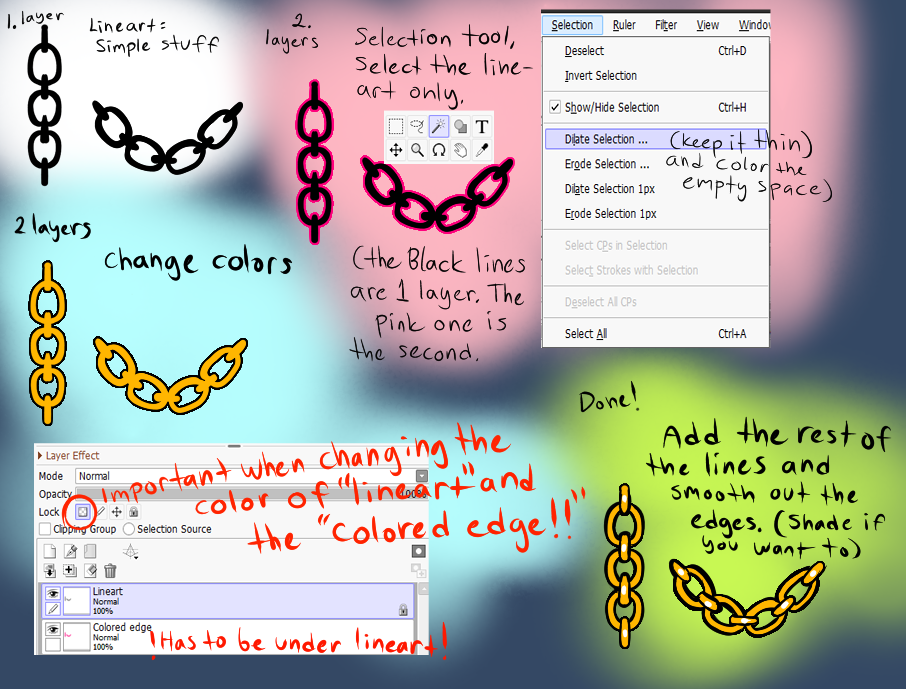Screen dimensions: 906x689
Task: Click the clear layer icon
Action: coord(90,571)
